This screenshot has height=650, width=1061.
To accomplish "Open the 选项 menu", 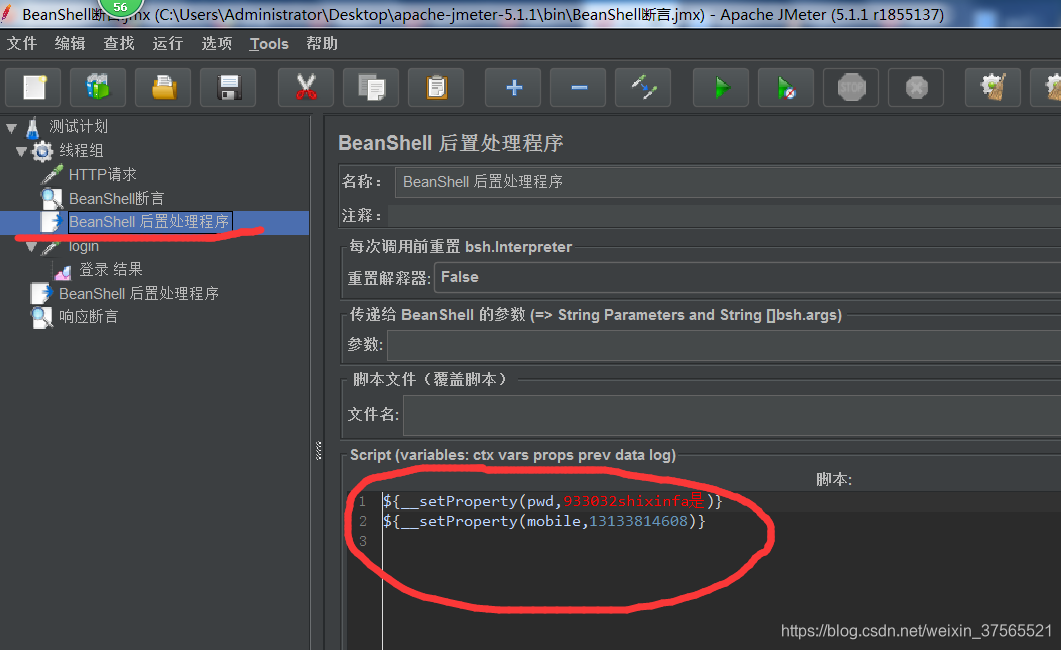I will point(216,43).
